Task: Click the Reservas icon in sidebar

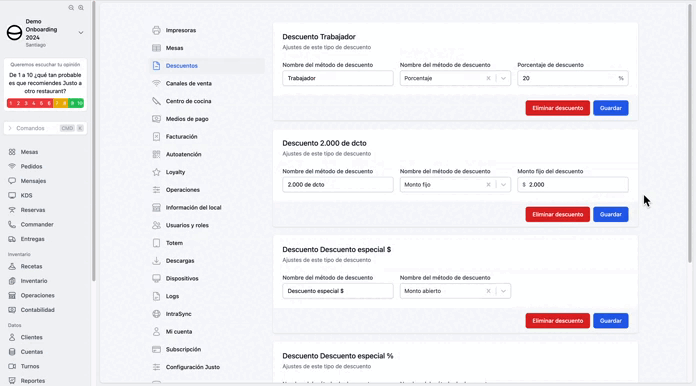Action: pyautogui.click(x=12, y=210)
